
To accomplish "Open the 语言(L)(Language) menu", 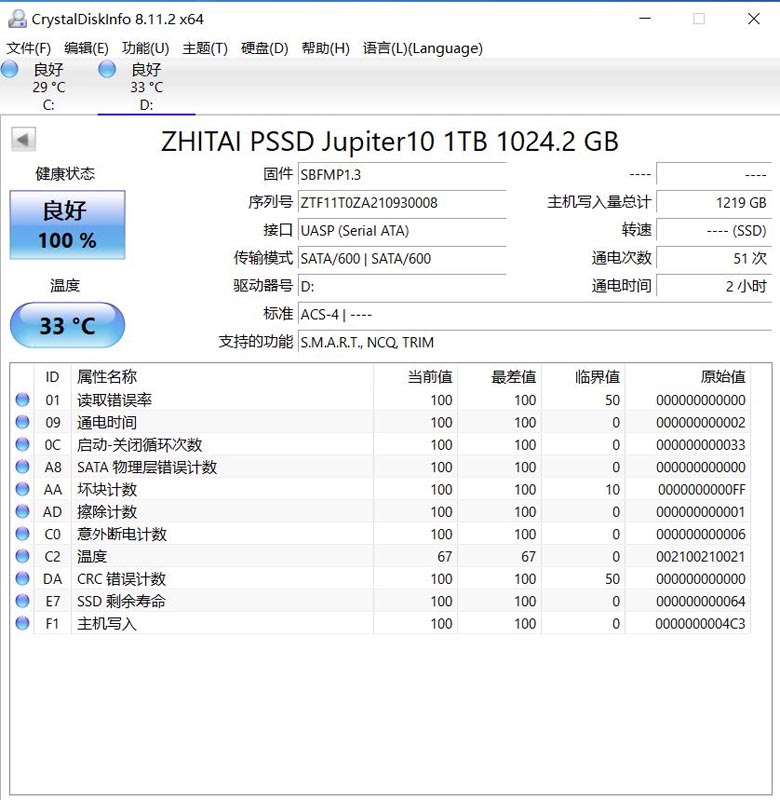I will click(422, 48).
